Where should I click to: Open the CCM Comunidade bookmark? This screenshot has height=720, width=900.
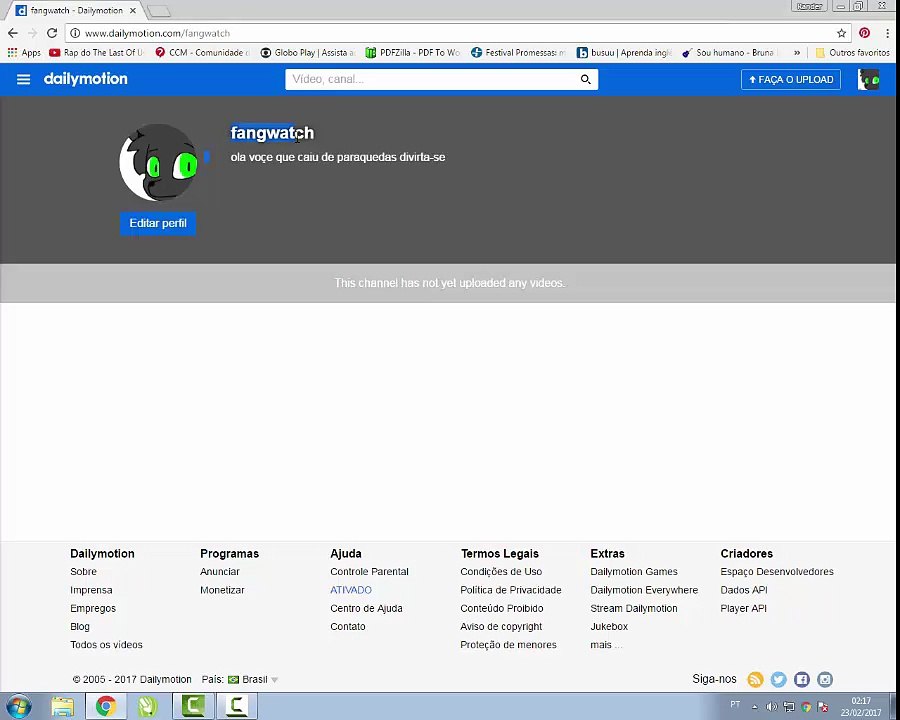tap(202, 52)
